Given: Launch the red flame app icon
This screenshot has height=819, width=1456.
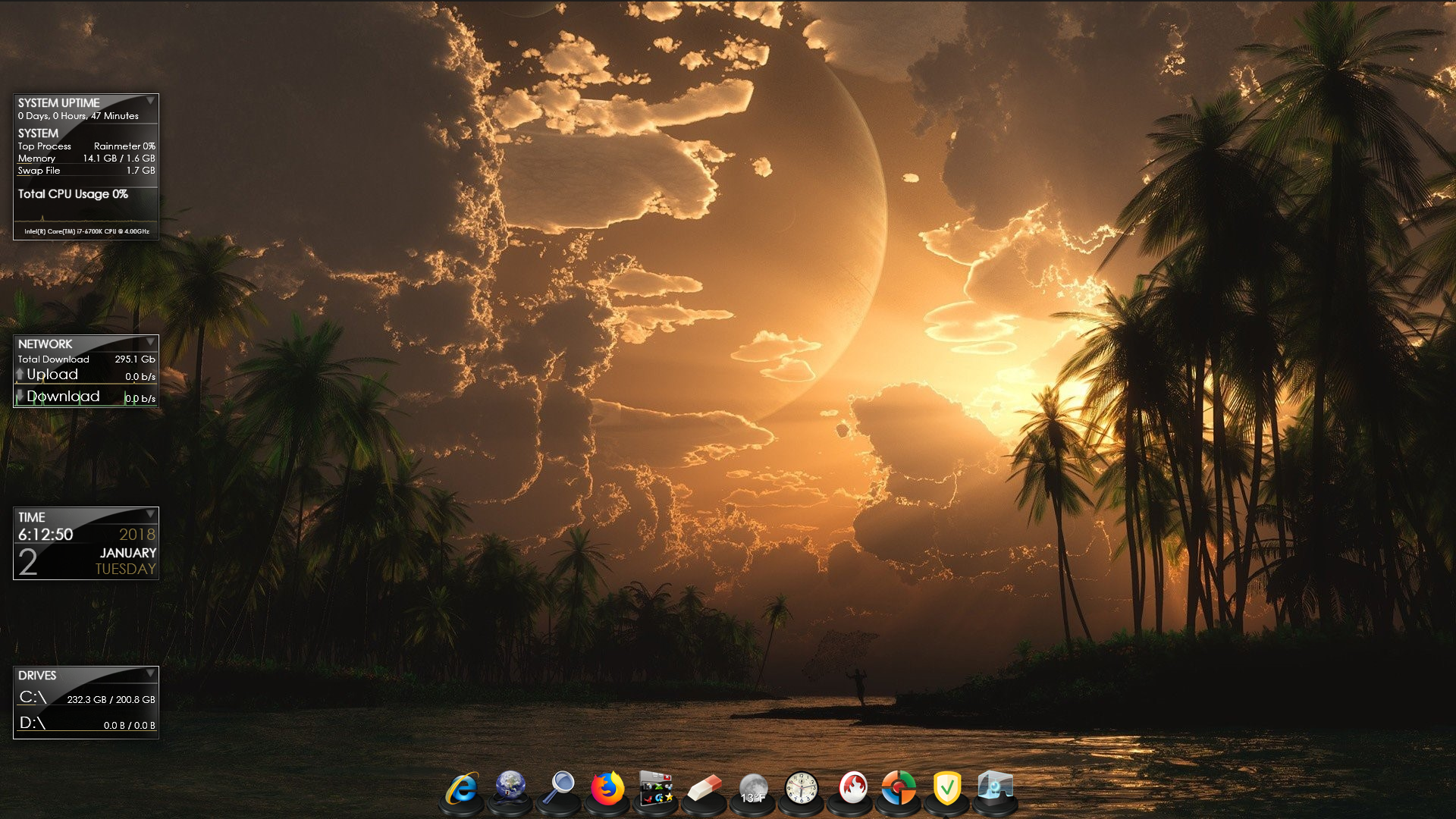Looking at the screenshot, I should (x=852, y=789).
